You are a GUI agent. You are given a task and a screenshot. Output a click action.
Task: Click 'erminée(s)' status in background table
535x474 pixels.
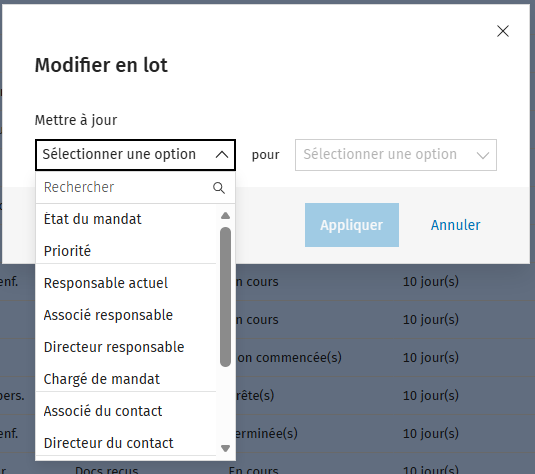[x=266, y=433]
